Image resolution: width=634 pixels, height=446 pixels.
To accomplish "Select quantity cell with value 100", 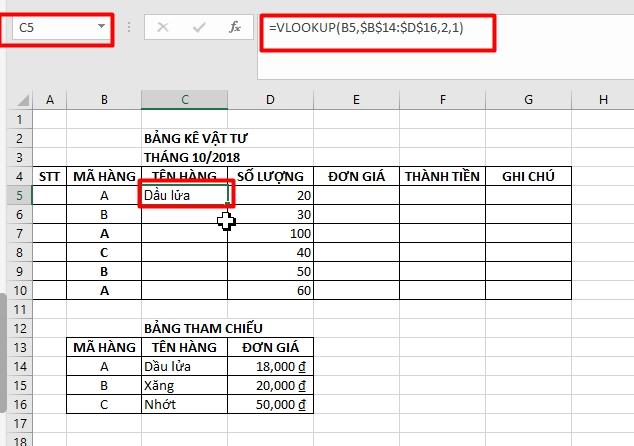I will click(x=270, y=234).
